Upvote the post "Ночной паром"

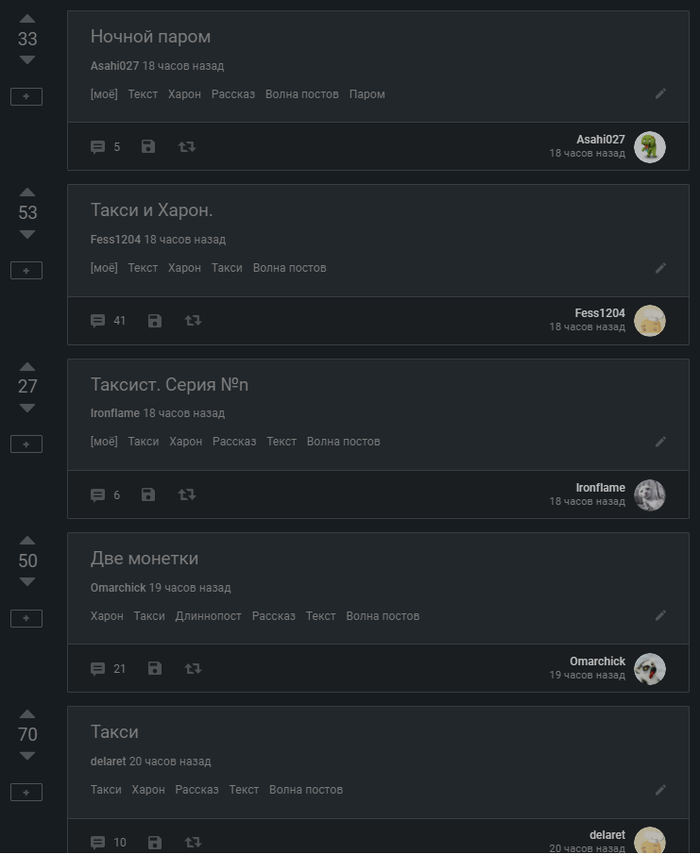(27, 19)
